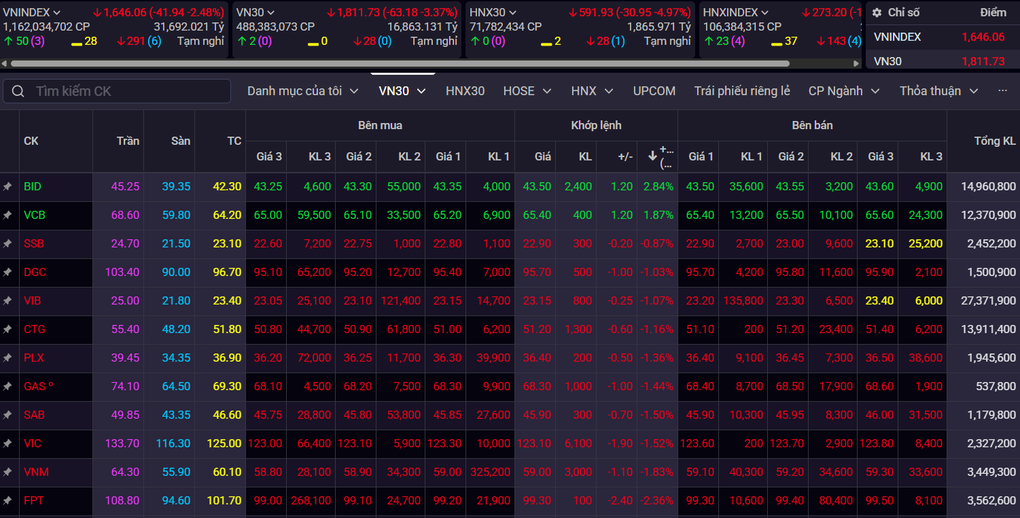Click VCB ceiling price 68.60
Screen dimensions: 1020x518
125,215
